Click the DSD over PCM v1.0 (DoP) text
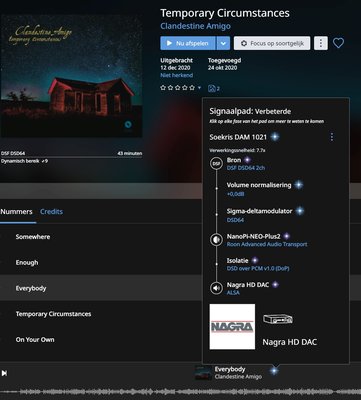The height and width of the screenshot is (400, 361). [x=258, y=268]
